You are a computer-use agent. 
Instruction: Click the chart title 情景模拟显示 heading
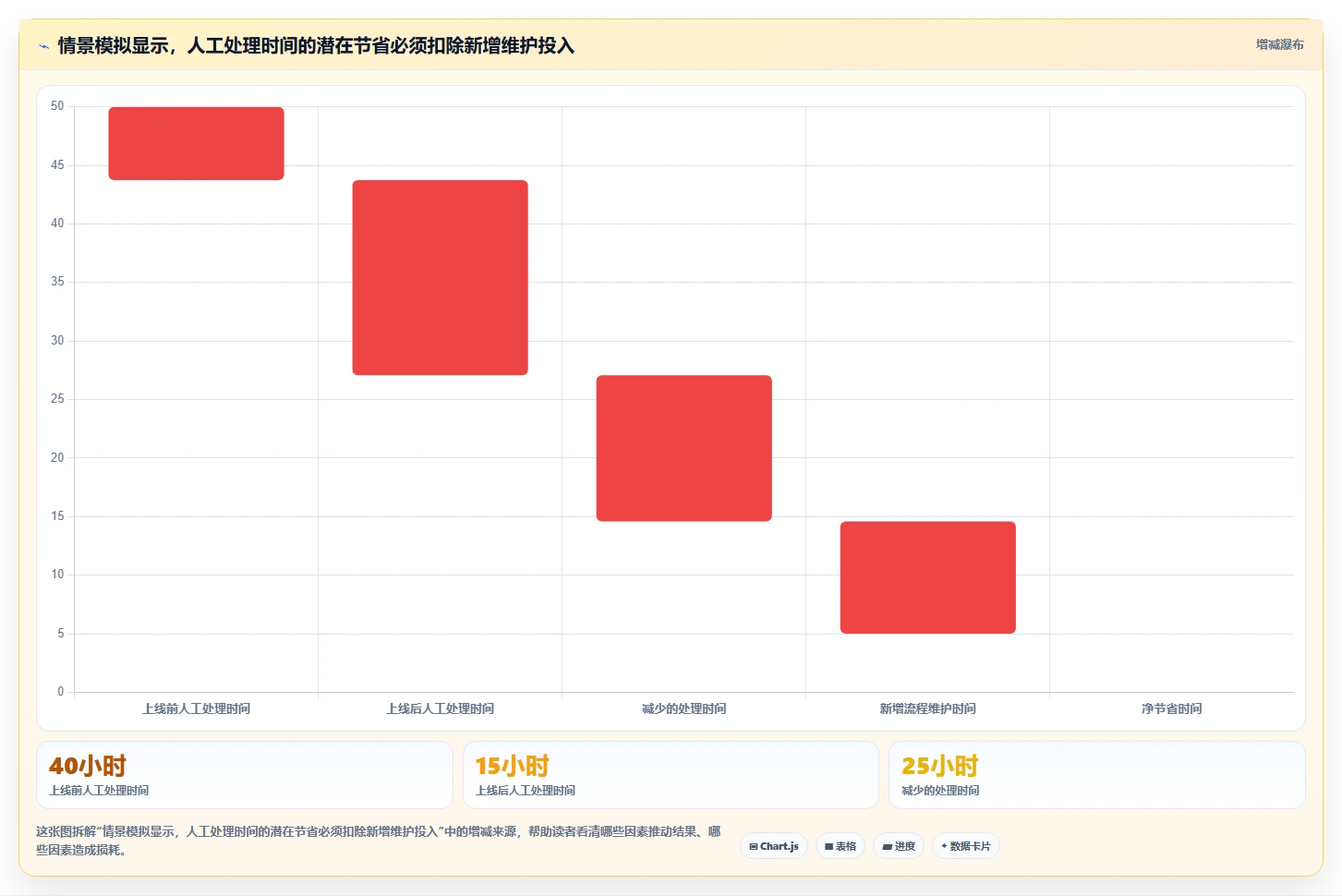point(316,45)
